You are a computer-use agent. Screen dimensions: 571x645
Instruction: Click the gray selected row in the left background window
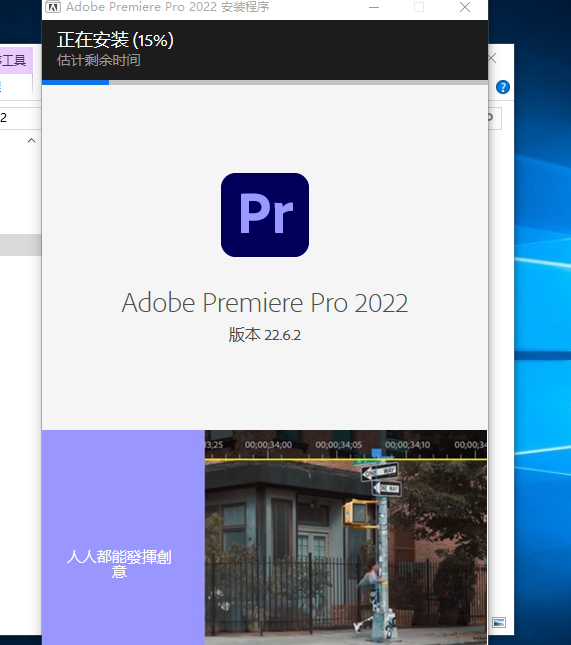tap(21, 245)
